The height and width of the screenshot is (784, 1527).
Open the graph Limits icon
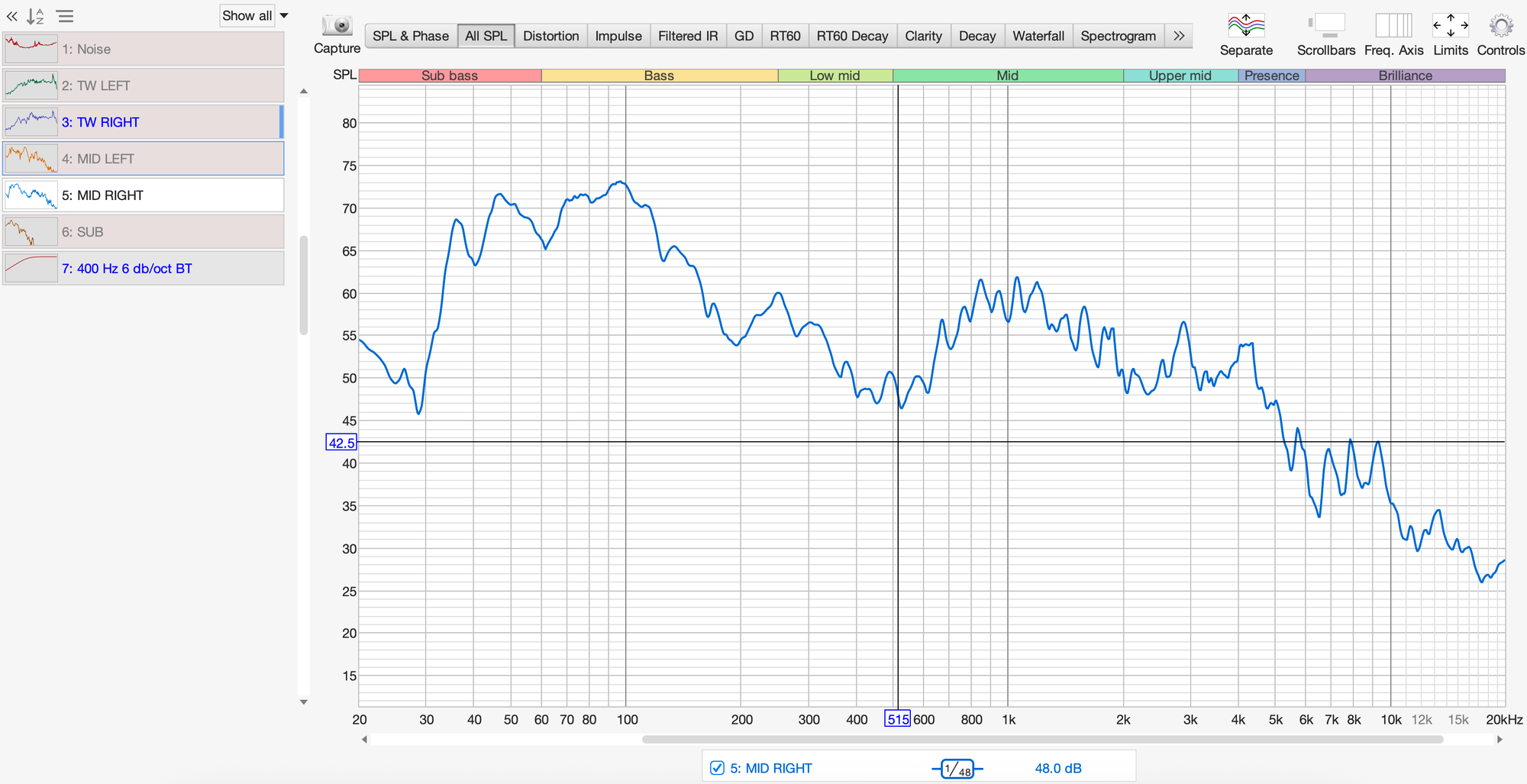1450,26
